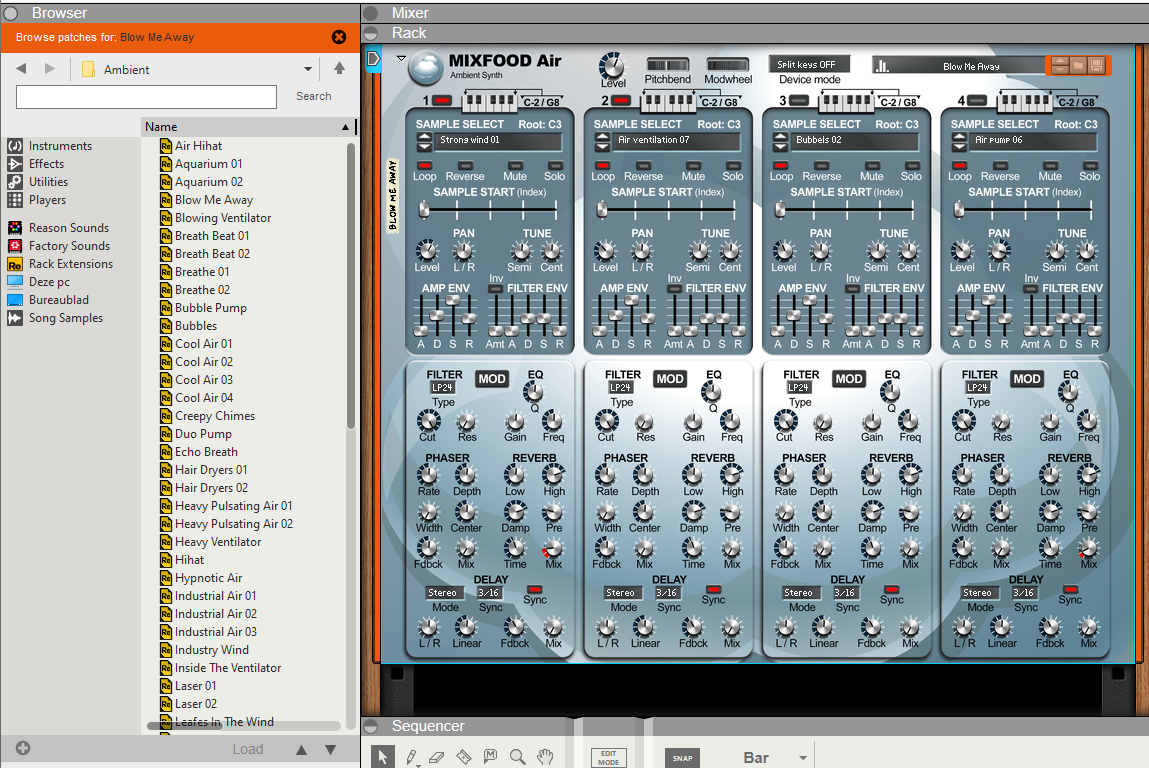The width and height of the screenshot is (1149, 768).
Task: Click the Search button
Action: point(314,96)
